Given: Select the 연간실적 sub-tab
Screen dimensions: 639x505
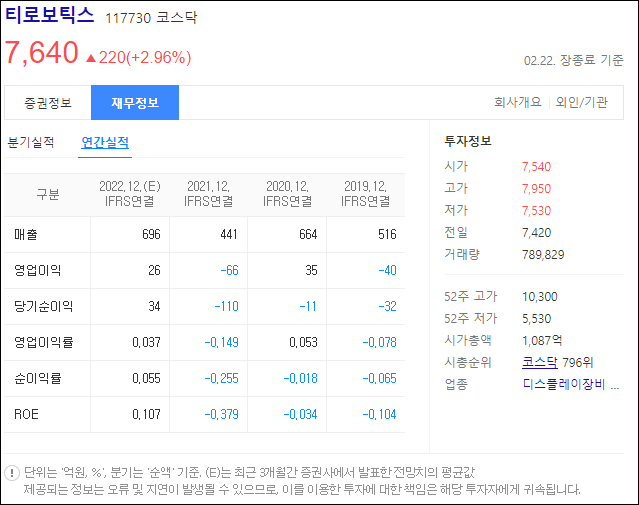Looking at the screenshot, I should pyautogui.click(x=105, y=142).
